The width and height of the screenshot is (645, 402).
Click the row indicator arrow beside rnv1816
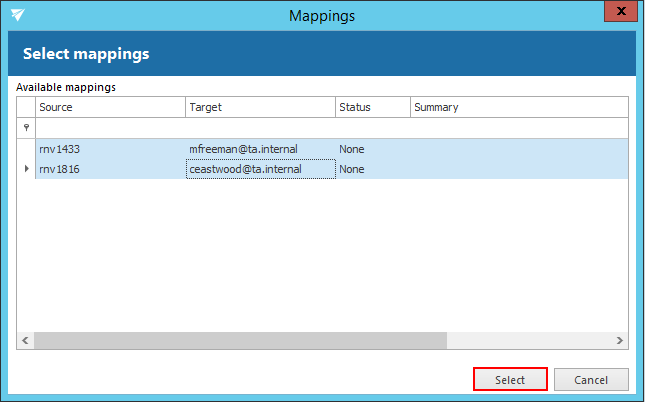tap(26, 169)
